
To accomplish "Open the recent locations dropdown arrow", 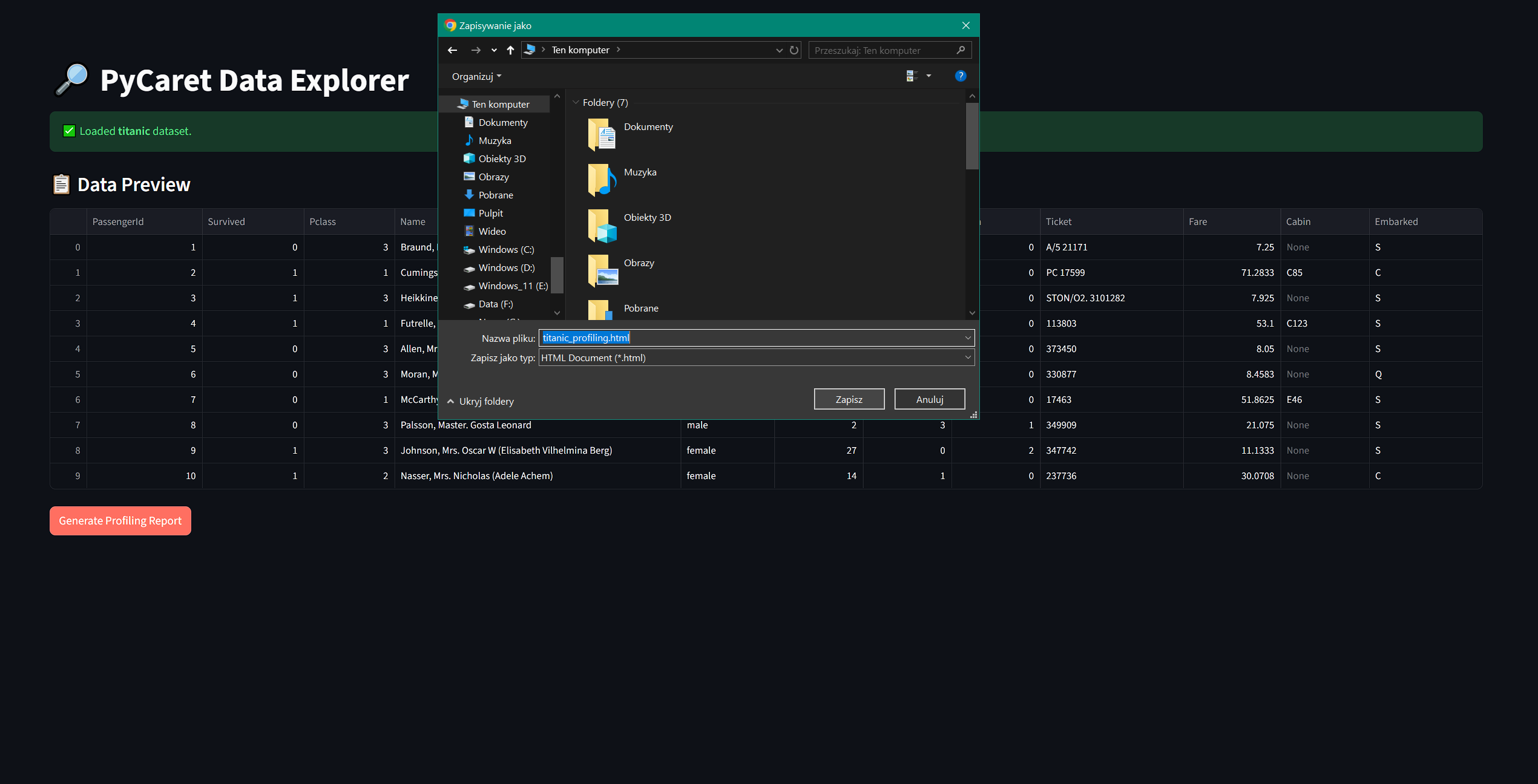I will (494, 50).
